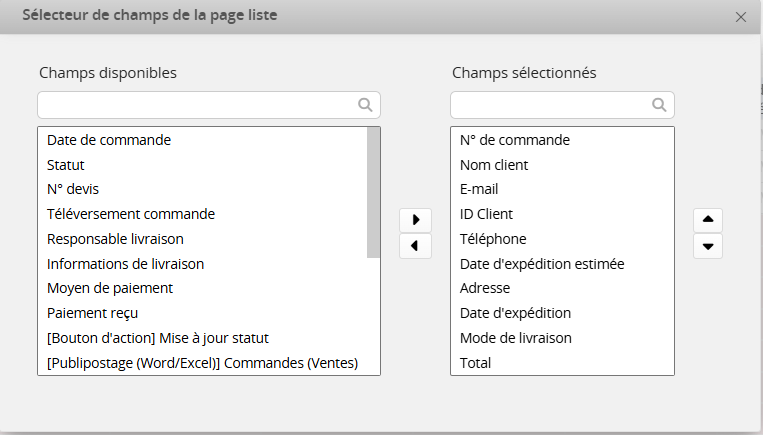The height and width of the screenshot is (435, 763).
Task: Select "Date d'expédition estimée" field
Action: click(542, 264)
